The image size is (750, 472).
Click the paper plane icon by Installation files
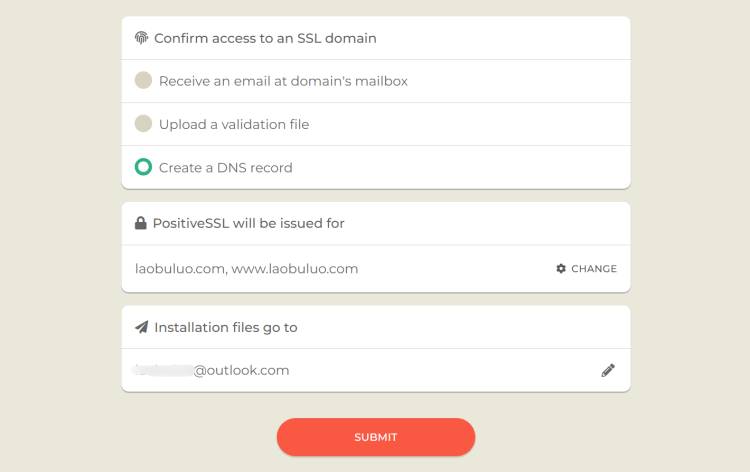142,327
